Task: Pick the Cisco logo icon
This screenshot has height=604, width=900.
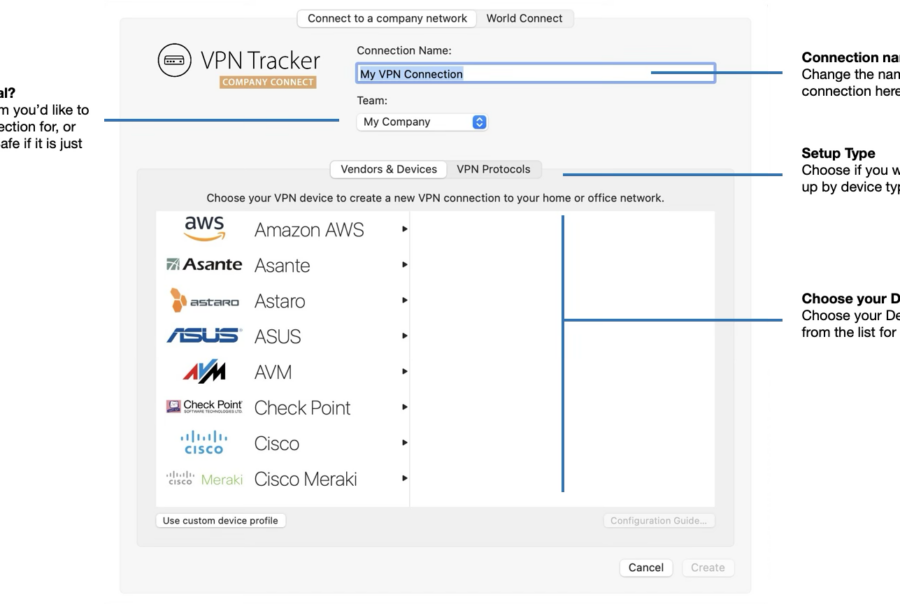Action: [204, 443]
